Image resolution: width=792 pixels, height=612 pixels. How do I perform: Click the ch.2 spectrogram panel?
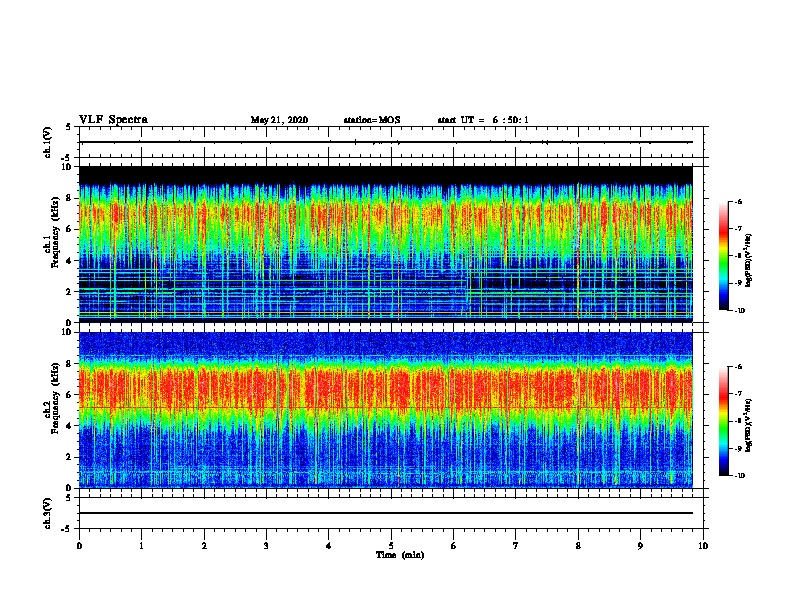click(385, 410)
